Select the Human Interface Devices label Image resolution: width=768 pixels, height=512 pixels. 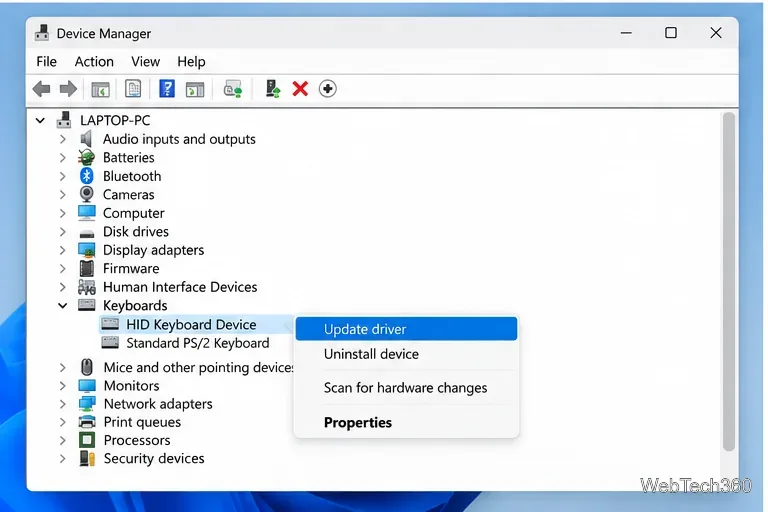pos(180,287)
